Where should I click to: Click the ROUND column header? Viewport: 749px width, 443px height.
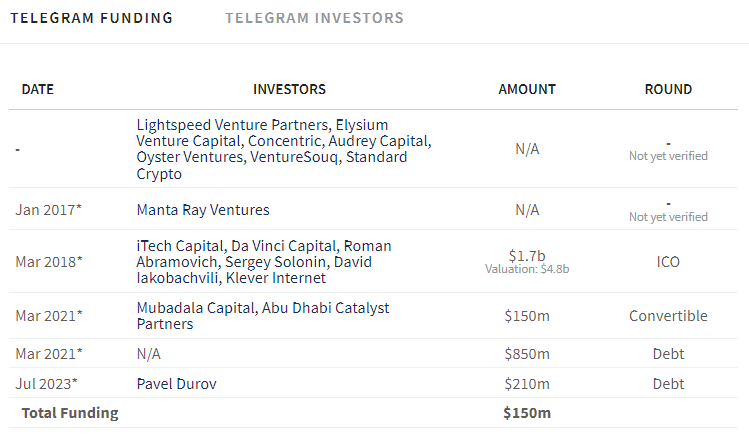668,89
